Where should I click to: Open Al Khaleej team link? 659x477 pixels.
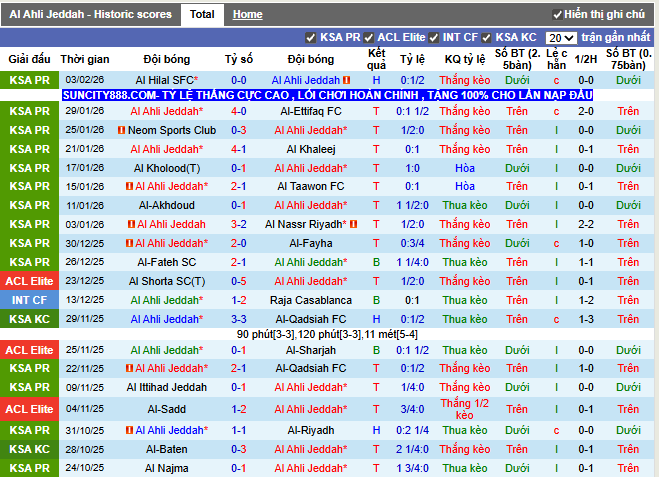coord(311,149)
